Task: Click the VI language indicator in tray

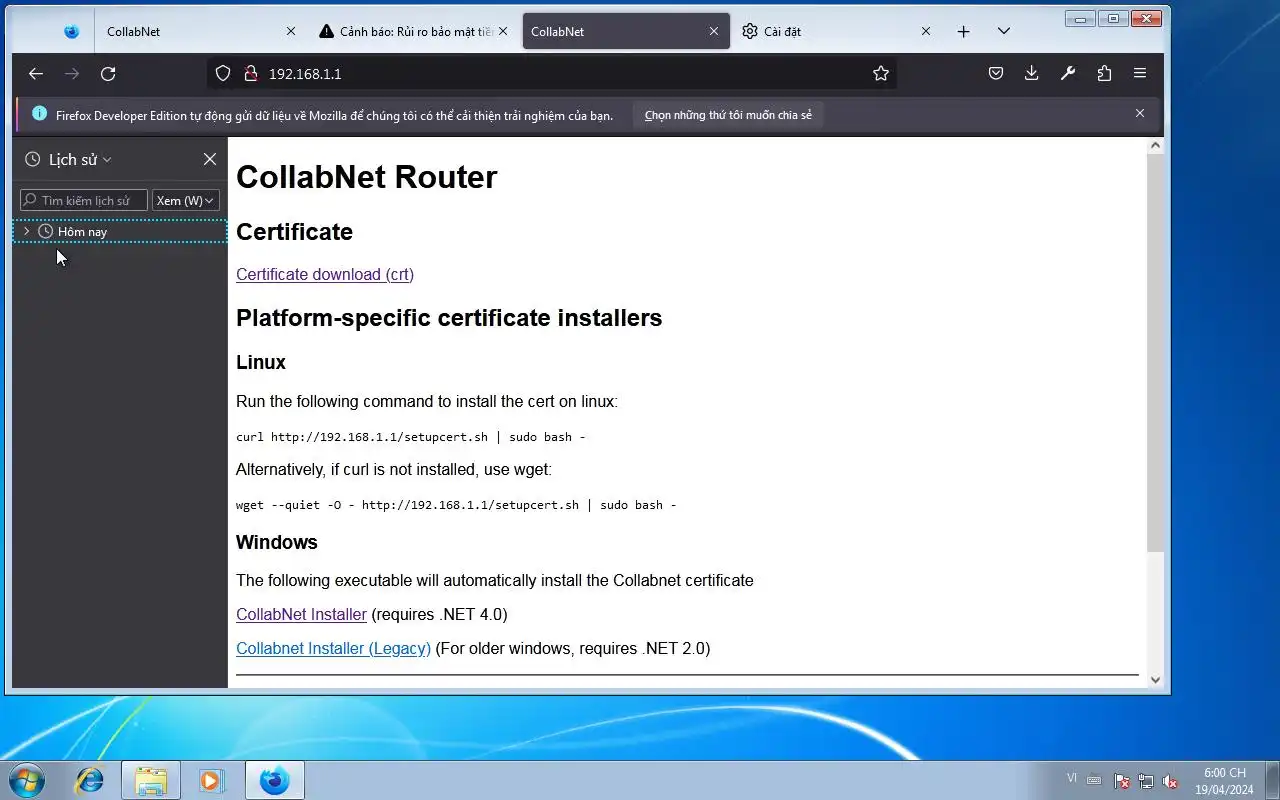Action: click(1072, 778)
